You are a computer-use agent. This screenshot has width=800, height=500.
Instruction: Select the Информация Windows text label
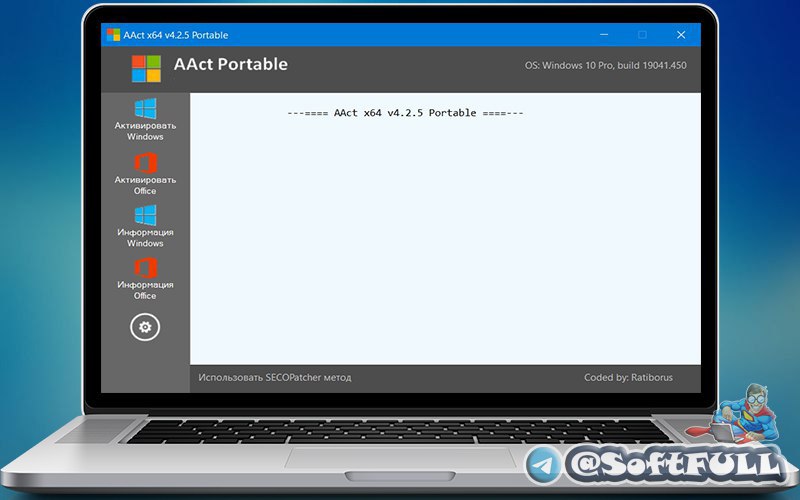coord(145,237)
